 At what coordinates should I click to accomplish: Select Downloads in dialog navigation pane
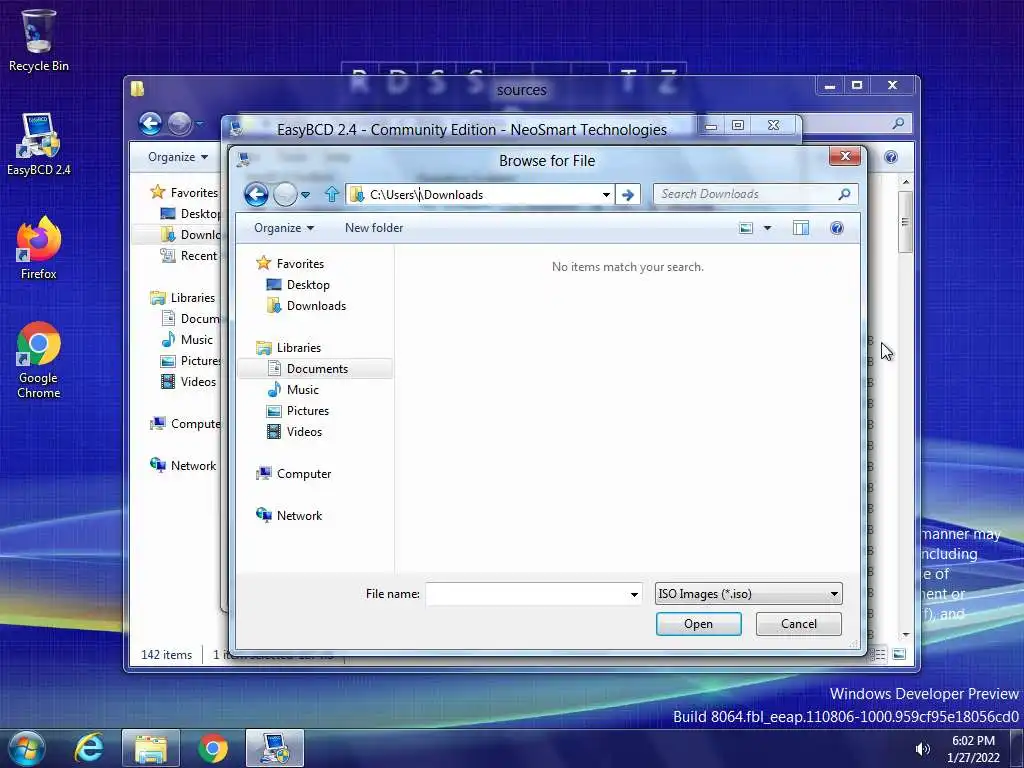[306, 306]
